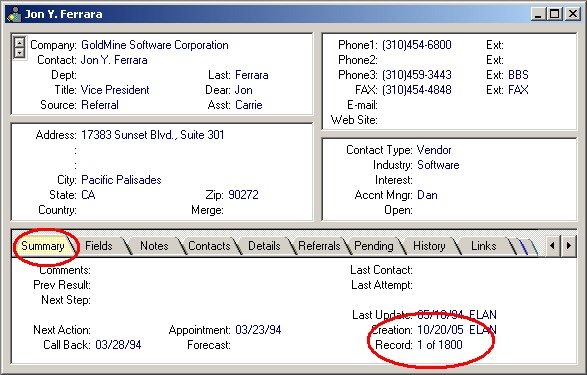
Task: Click the Company field GoldMine Software Corporation
Action: [155, 45]
